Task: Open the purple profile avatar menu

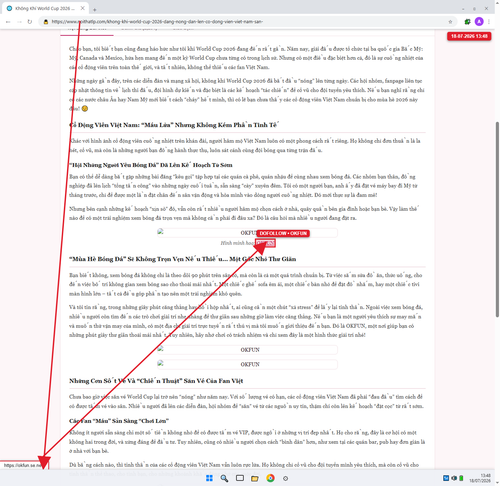Action: 479,22
